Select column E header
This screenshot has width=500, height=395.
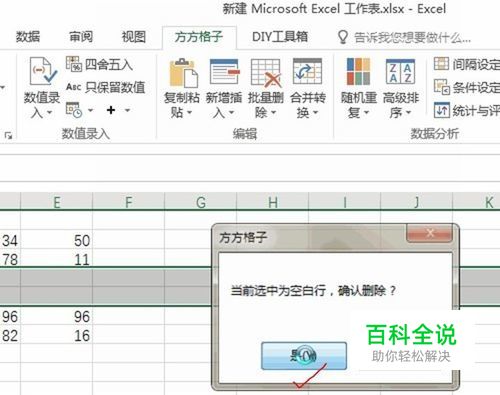(57, 202)
